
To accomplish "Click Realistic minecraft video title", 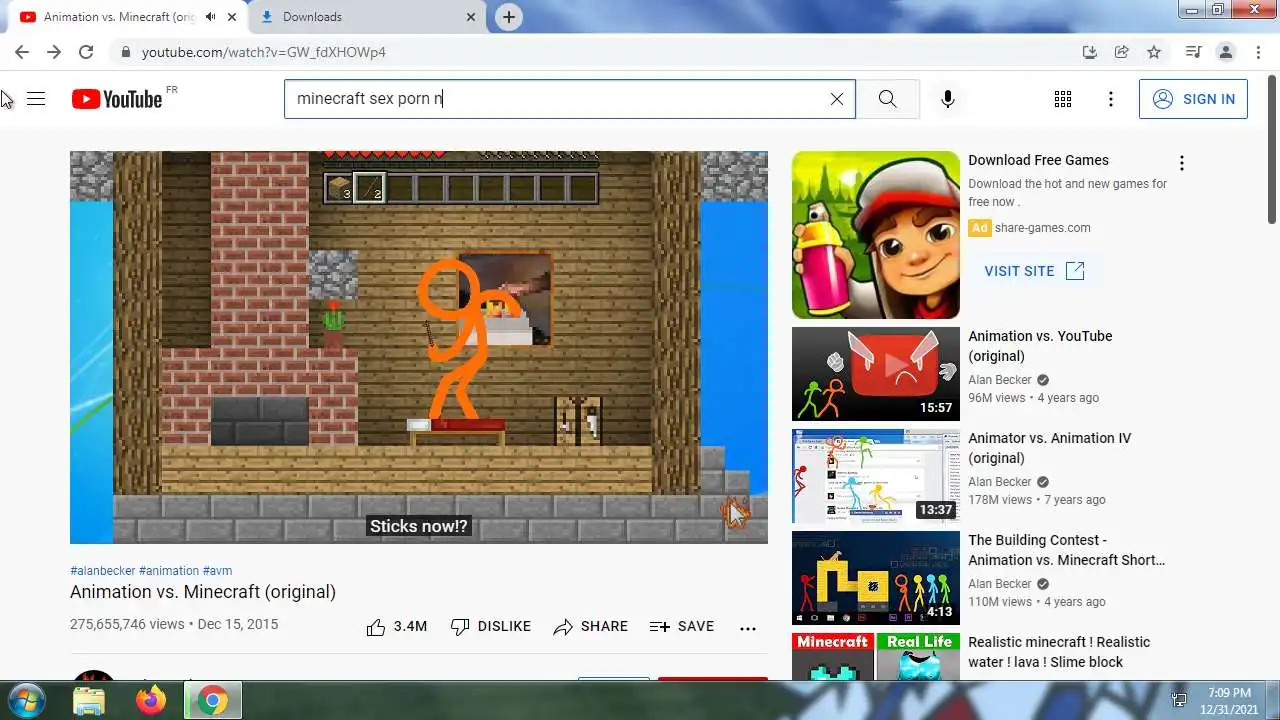I will [1059, 652].
